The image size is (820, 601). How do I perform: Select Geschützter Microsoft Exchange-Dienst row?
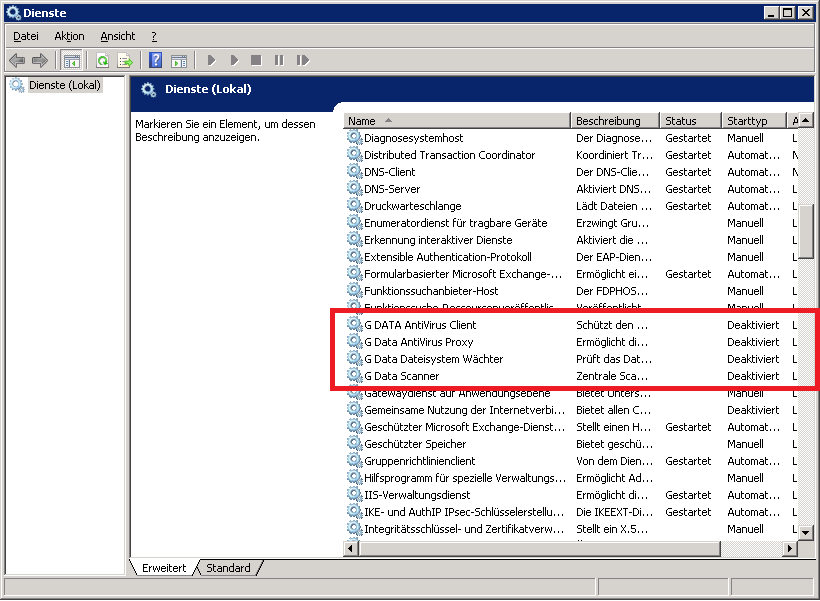[571, 427]
